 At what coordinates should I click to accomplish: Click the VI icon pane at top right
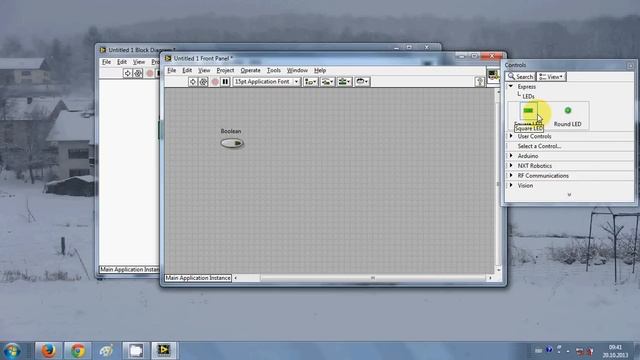[493, 76]
